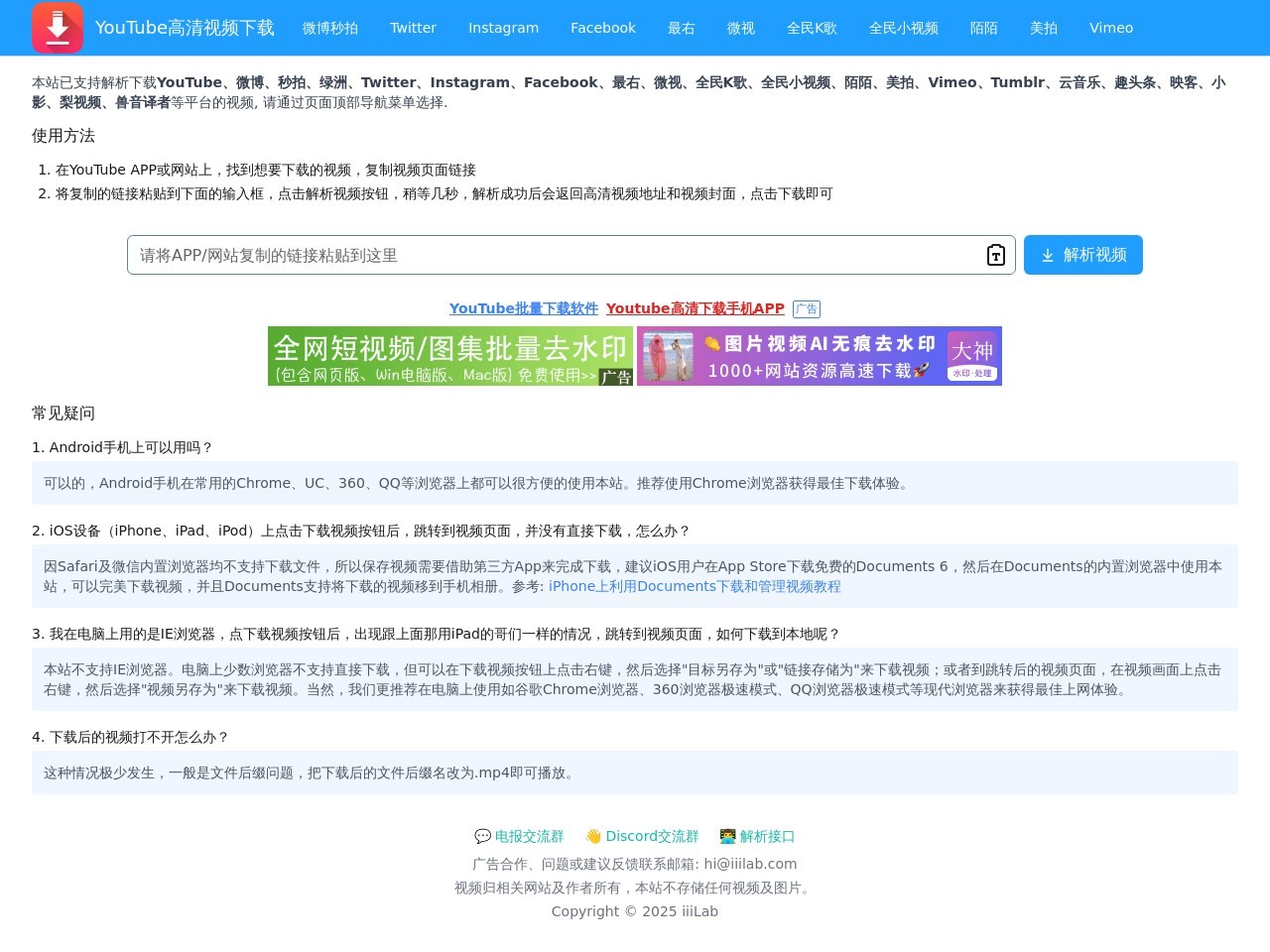Click the 视频归相关网站及作者所有 disclaimer text
The image size is (1270, 952).
[635, 888]
